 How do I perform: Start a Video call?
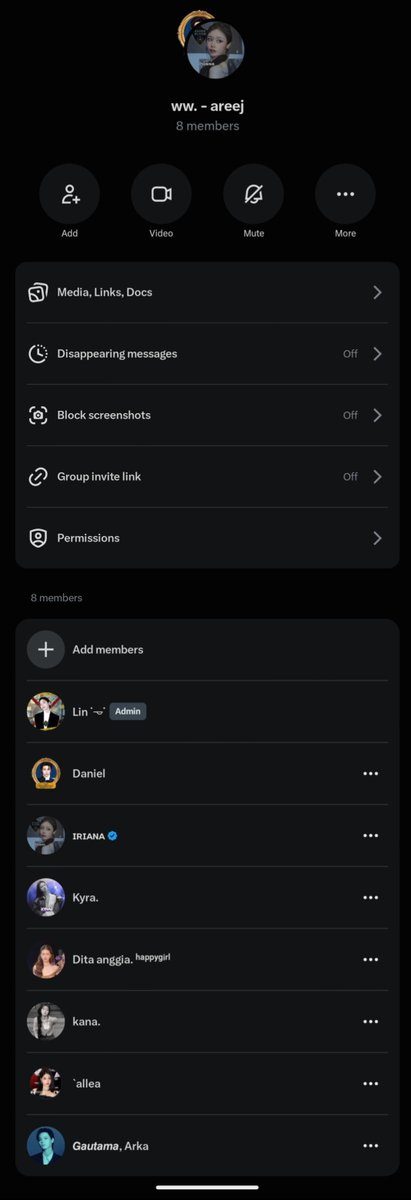(161, 194)
